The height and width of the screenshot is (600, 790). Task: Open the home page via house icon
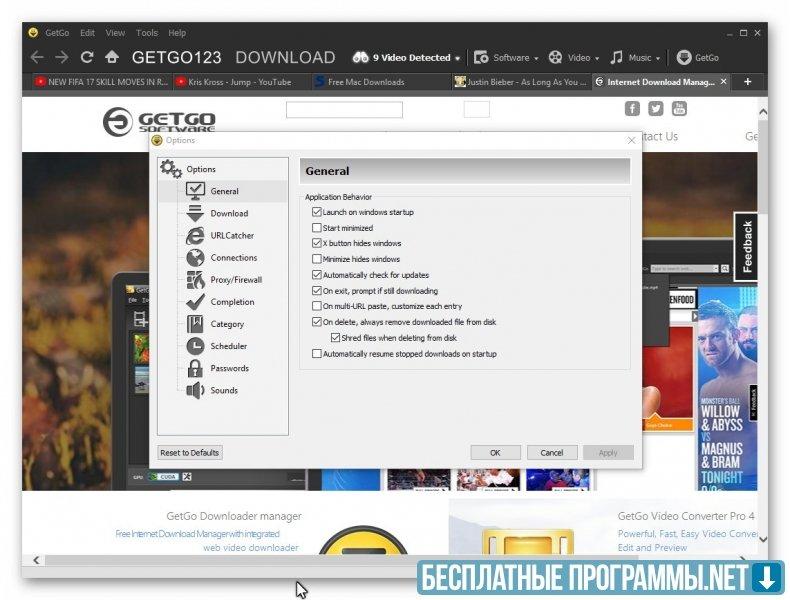point(112,57)
